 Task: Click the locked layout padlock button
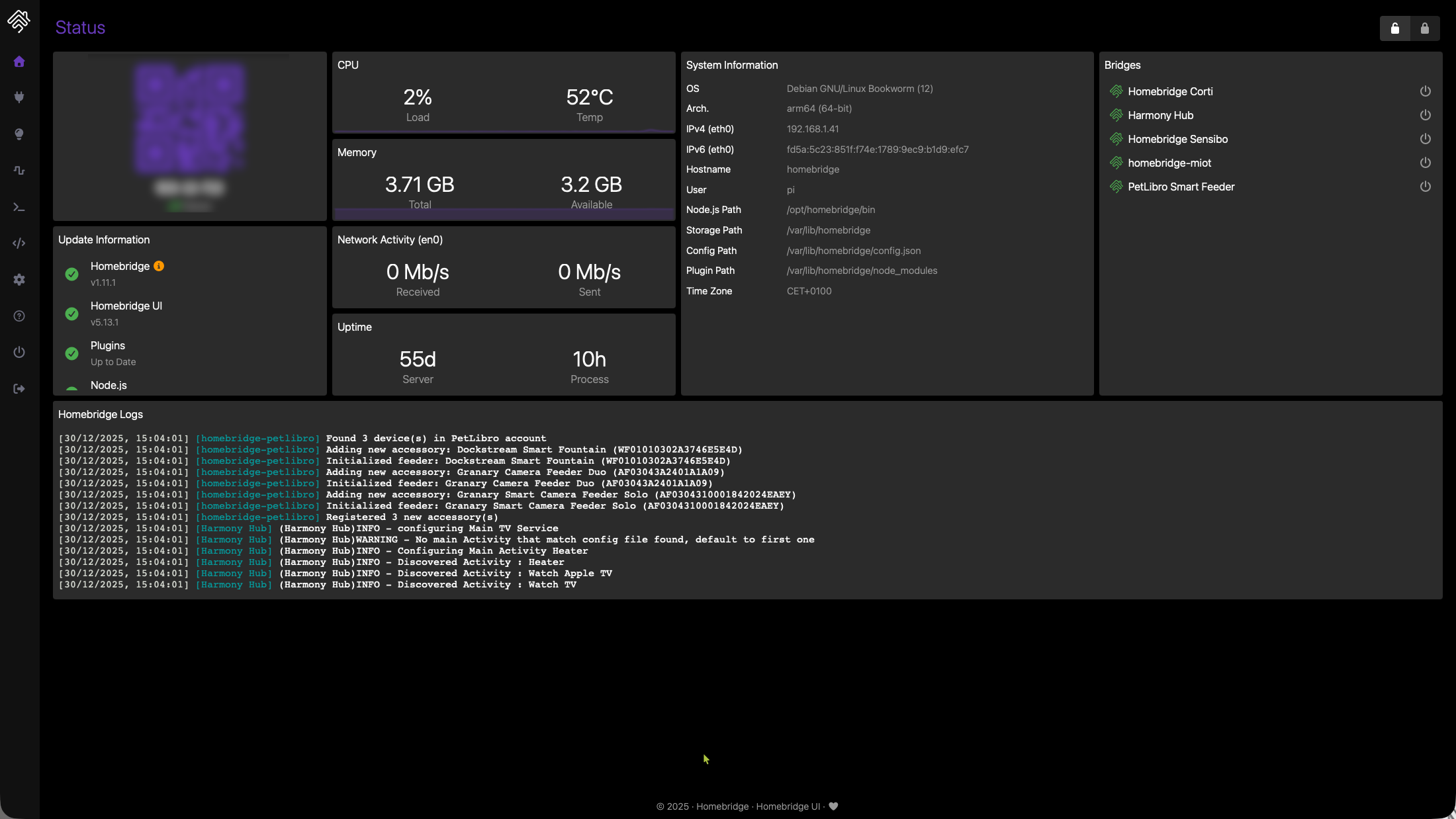click(1424, 28)
